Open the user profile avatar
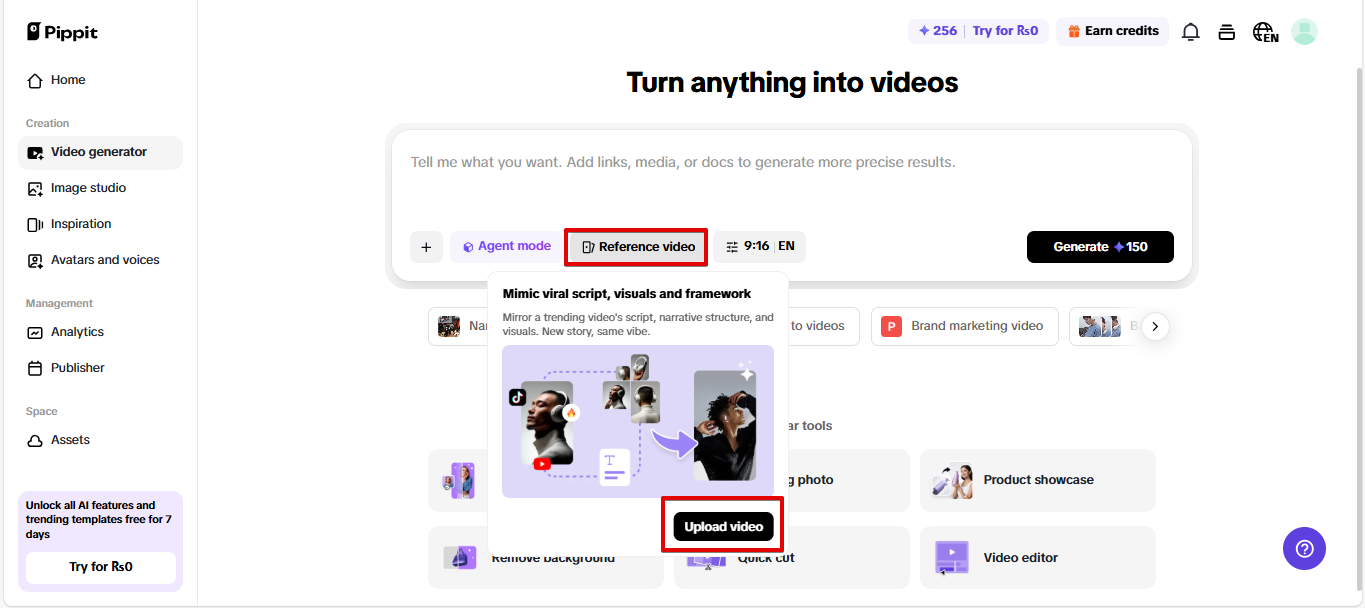The width and height of the screenshot is (1365, 608). (x=1304, y=32)
